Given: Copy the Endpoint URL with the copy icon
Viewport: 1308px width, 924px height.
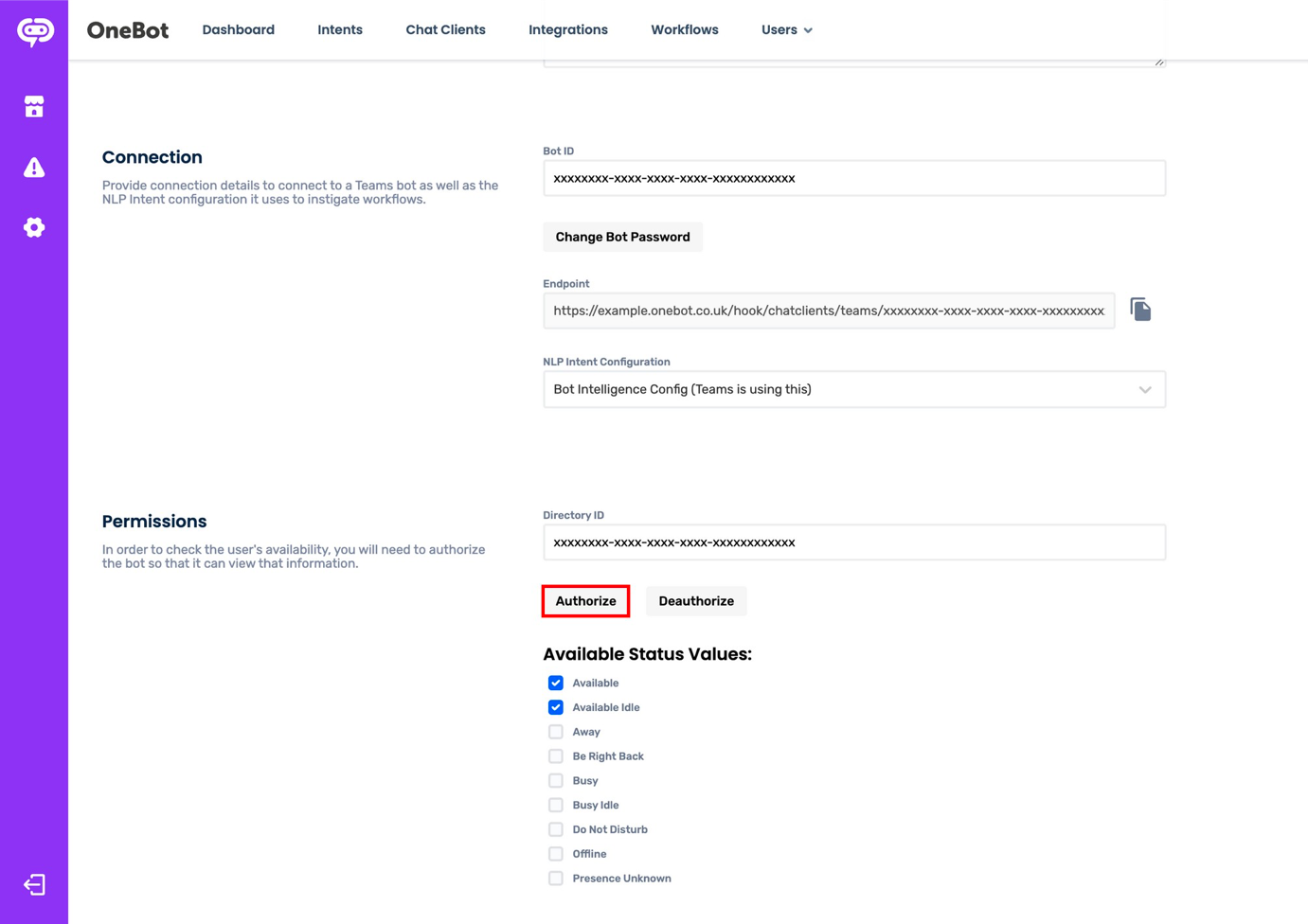Looking at the screenshot, I should (1140, 310).
